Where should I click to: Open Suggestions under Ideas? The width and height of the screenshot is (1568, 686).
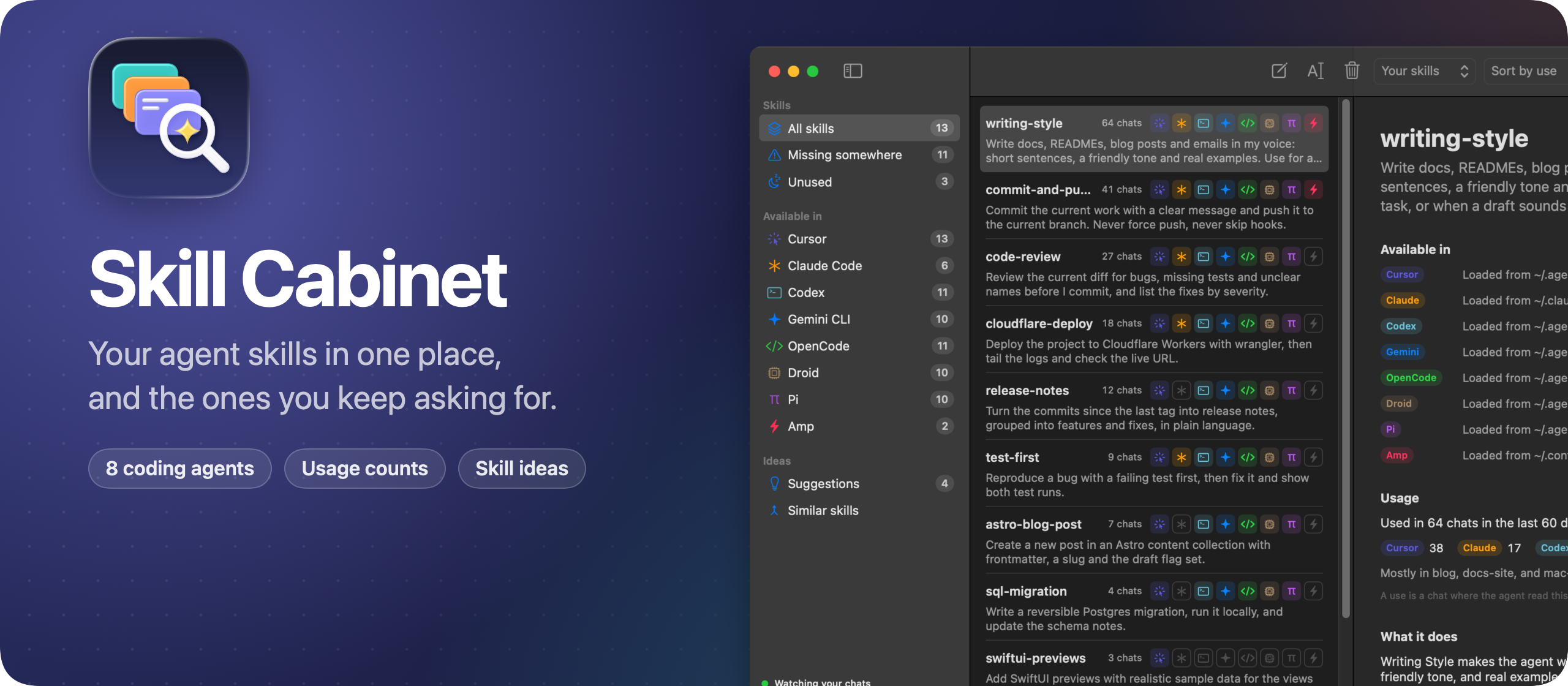859,484
